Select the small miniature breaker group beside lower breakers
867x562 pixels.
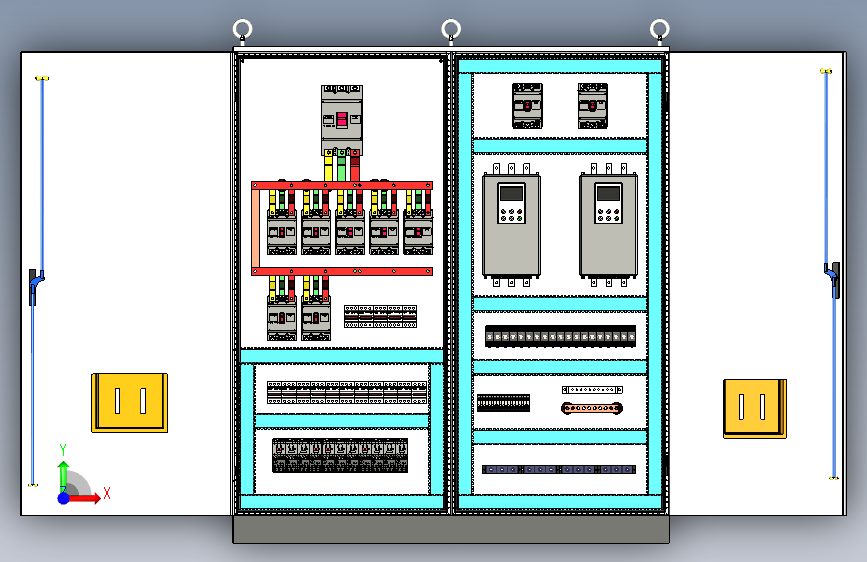tap(380, 316)
